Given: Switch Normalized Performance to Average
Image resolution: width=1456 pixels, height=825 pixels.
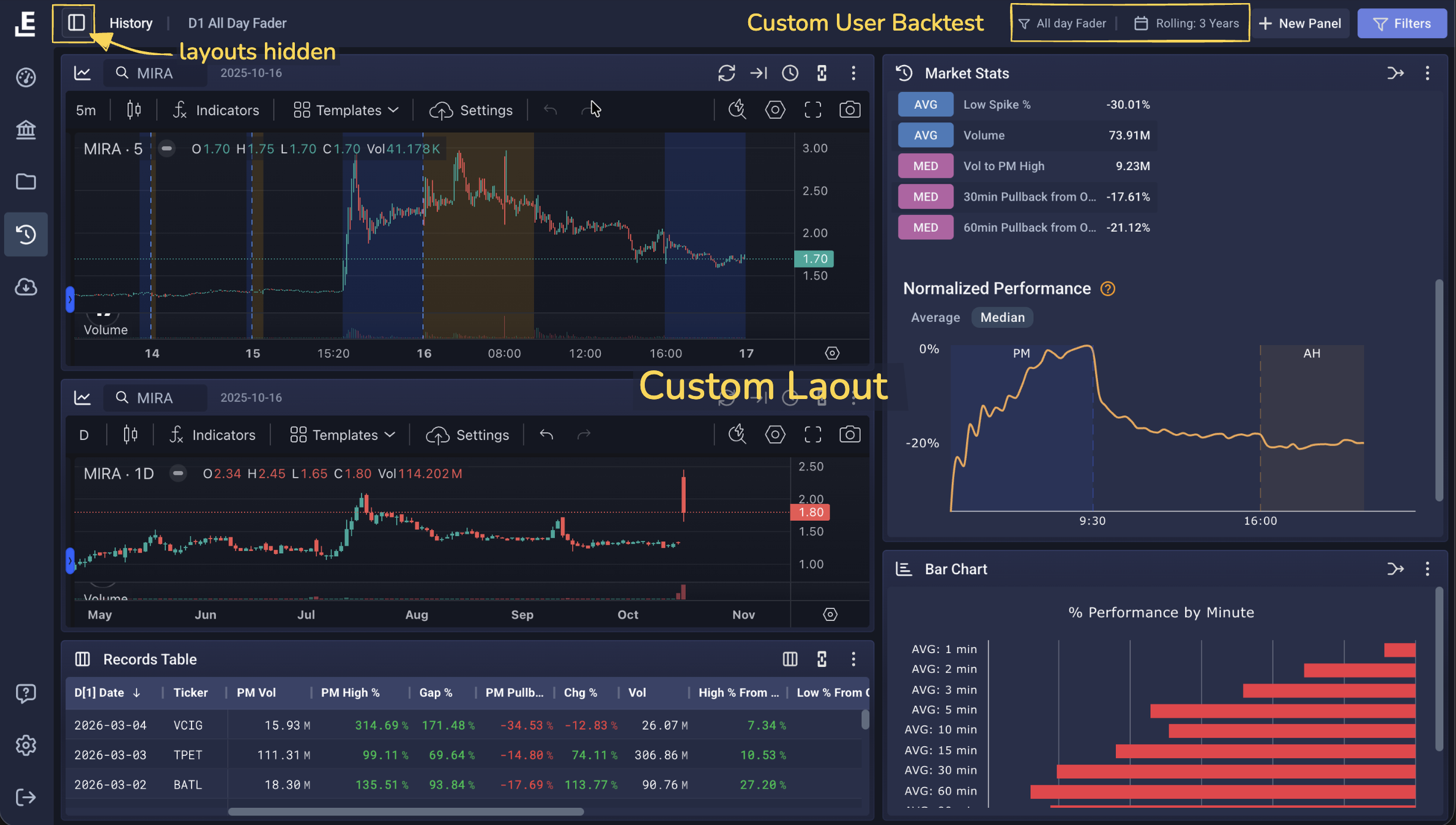Looking at the screenshot, I should 935,318.
